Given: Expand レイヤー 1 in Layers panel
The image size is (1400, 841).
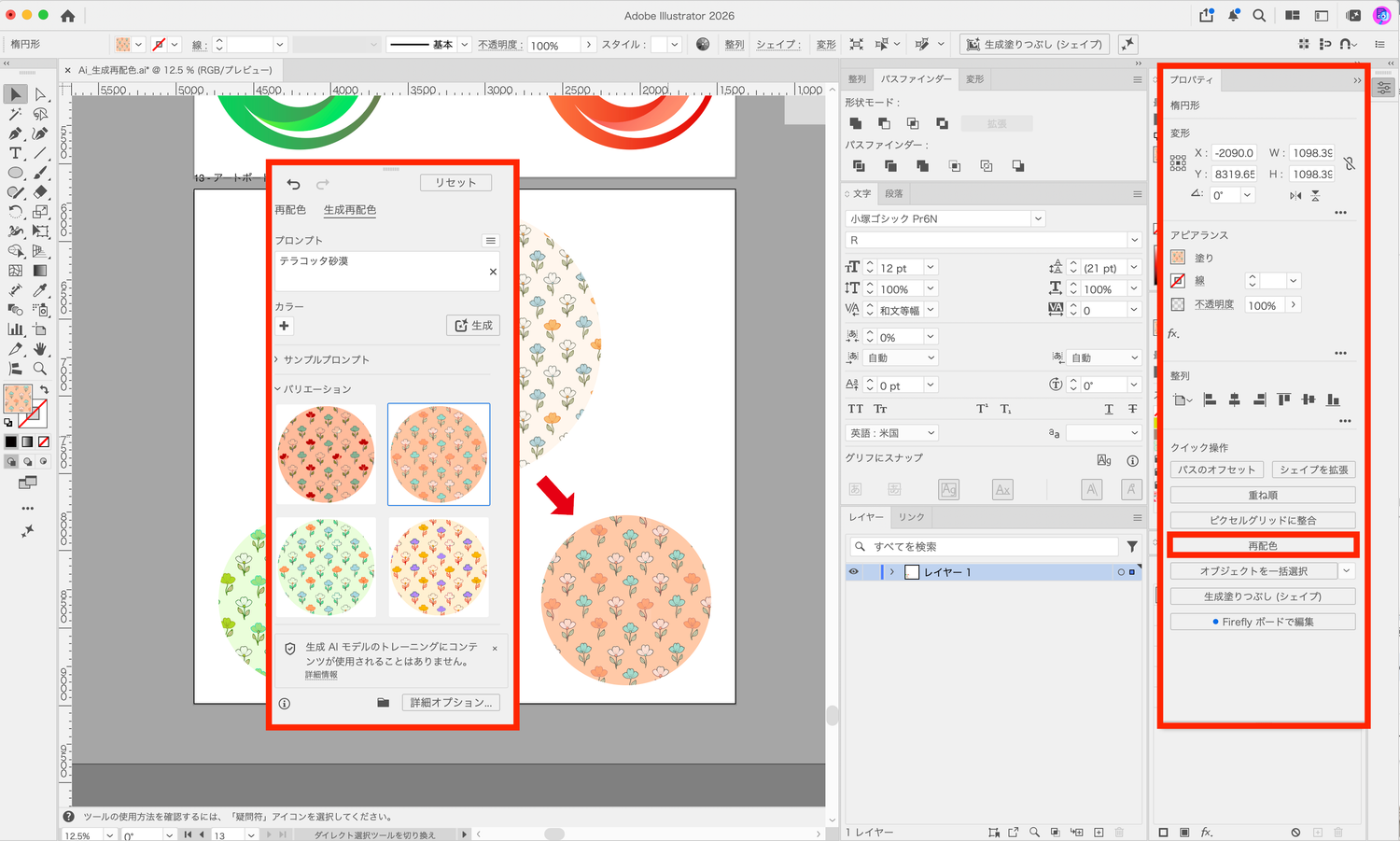Looking at the screenshot, I should click(x=892, y=572).
